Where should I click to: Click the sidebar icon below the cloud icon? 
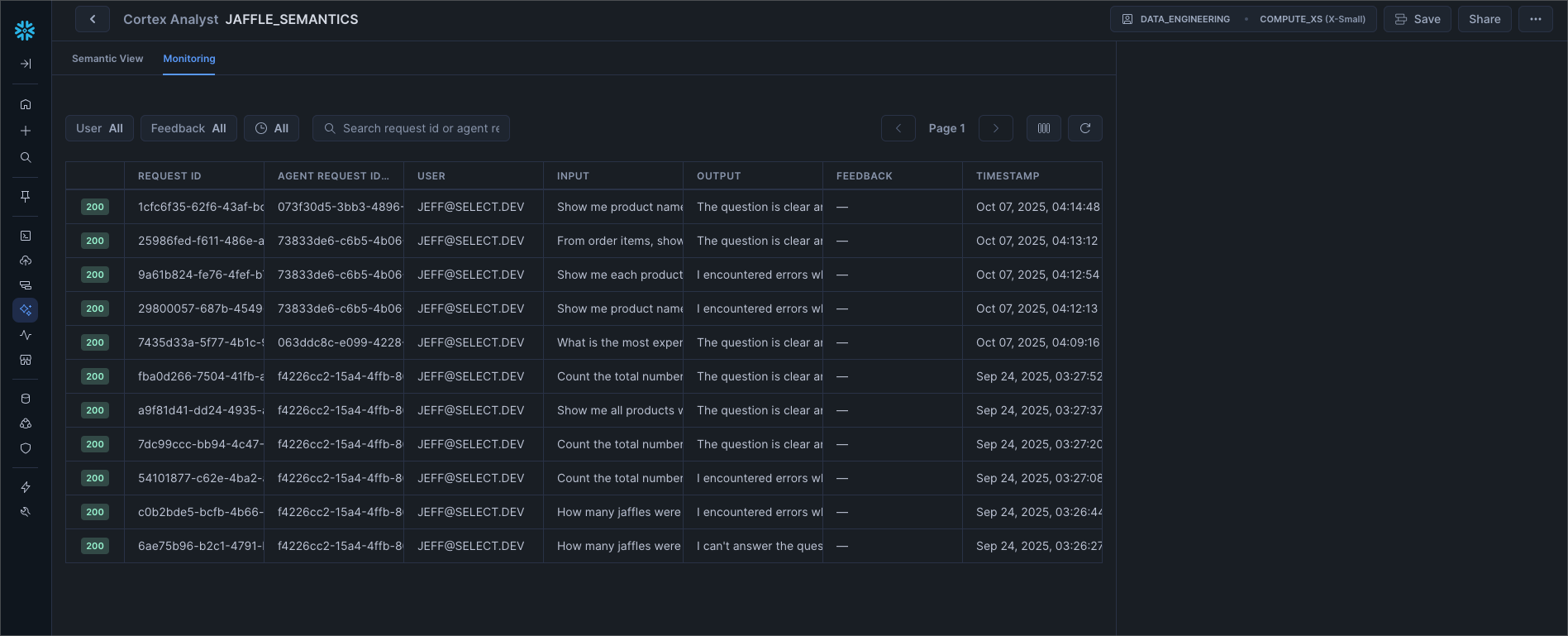(x=26, y=285)
